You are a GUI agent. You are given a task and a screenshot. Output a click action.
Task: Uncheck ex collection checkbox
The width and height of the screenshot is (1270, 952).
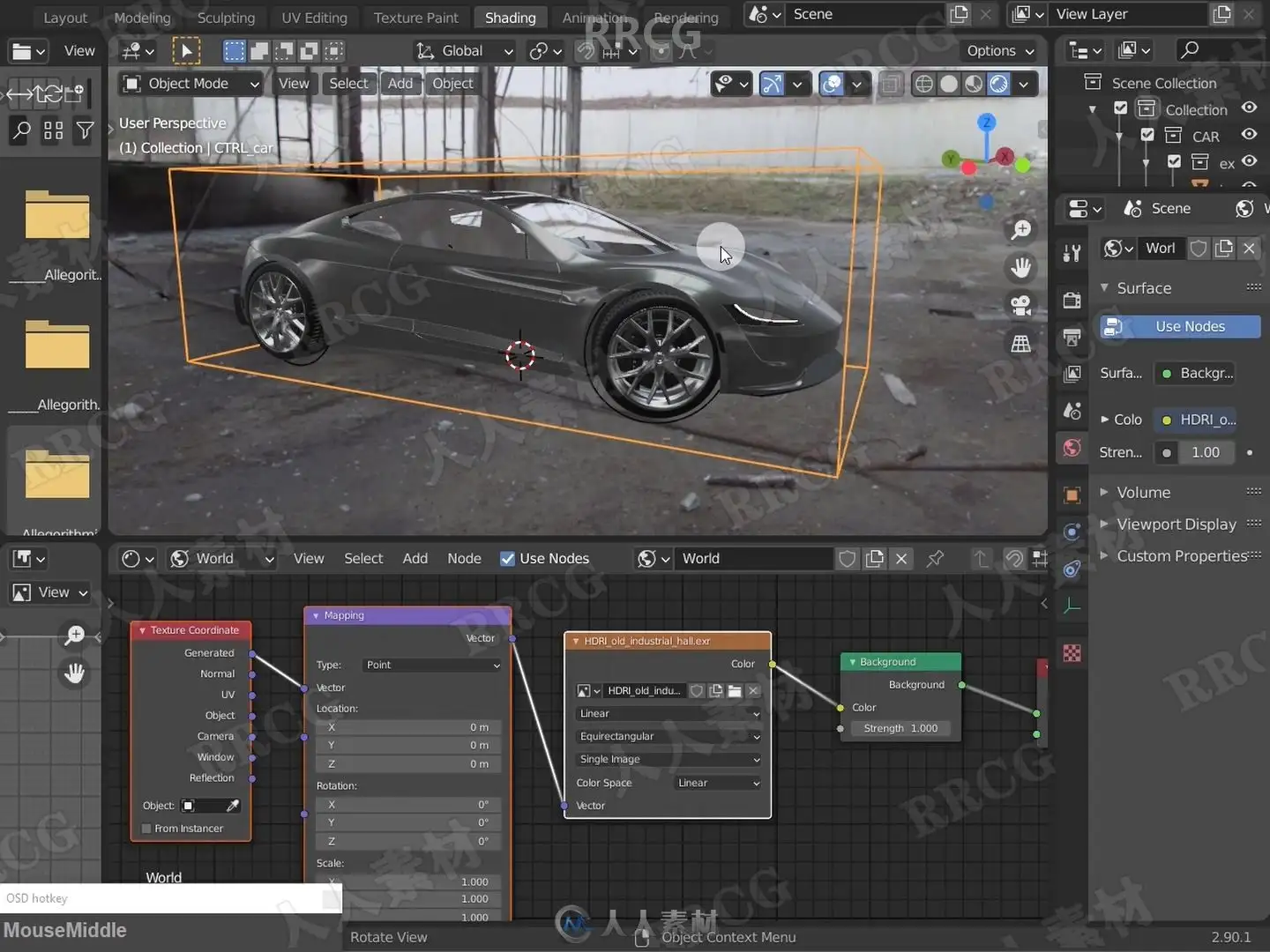[1174, 161]
